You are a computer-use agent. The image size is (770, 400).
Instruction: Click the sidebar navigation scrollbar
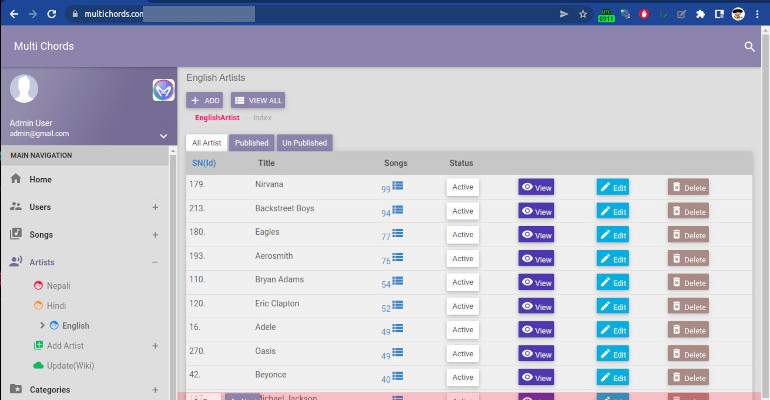(173, 272)
